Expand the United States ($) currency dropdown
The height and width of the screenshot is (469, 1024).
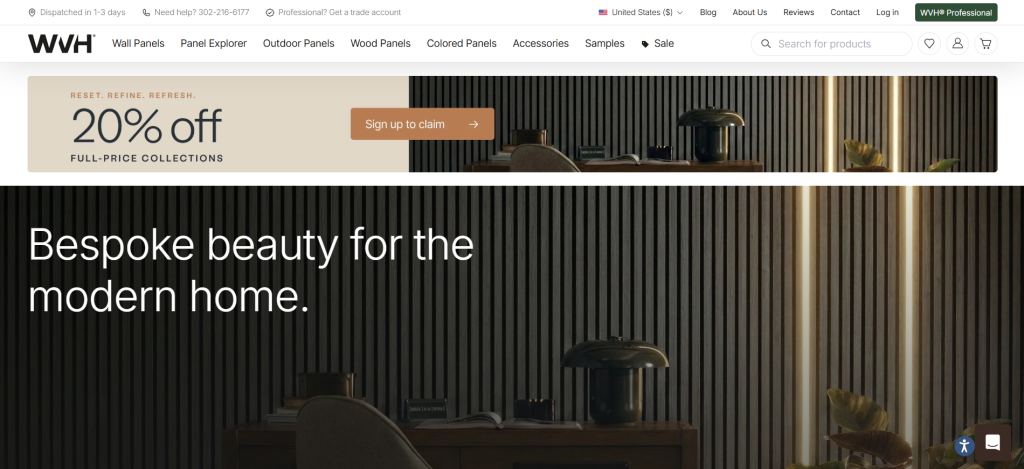[x=641, y=12]
